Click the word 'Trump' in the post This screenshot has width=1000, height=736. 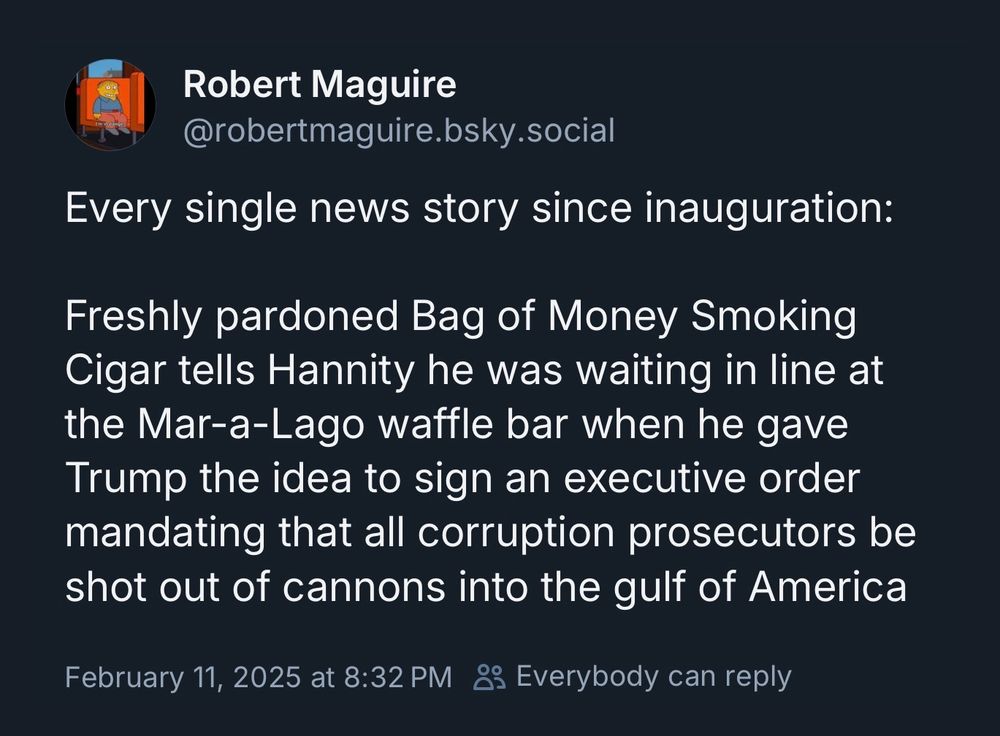126,478
